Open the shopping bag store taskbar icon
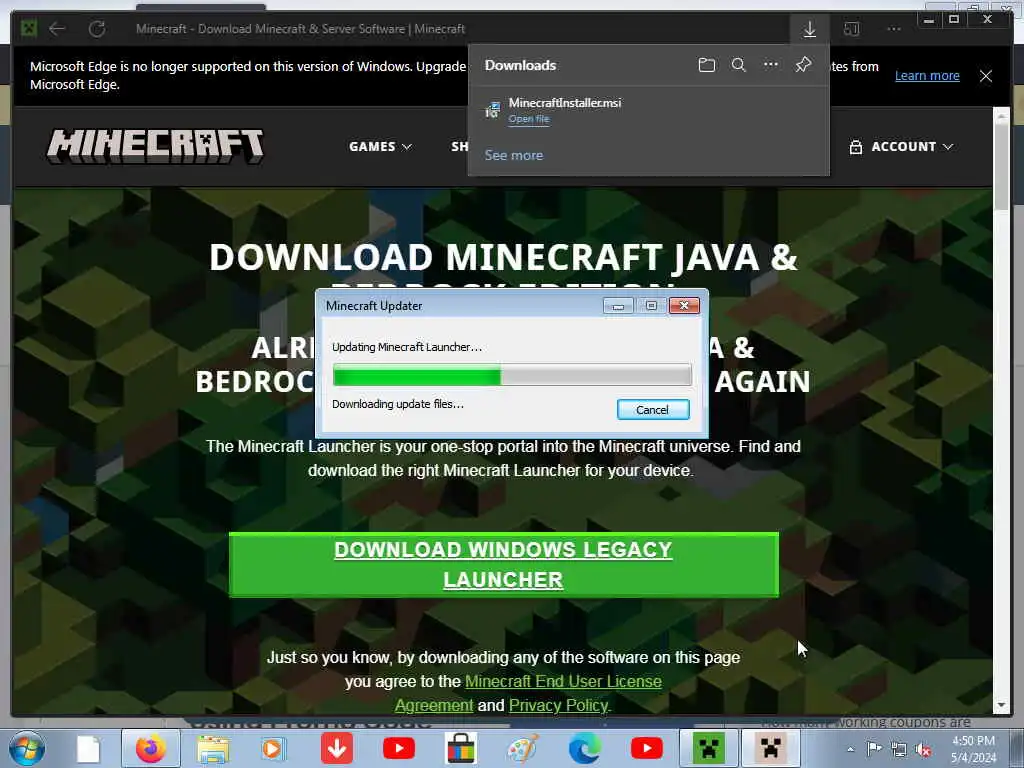This screenshot has width=1024, height=768. point(461,748)
